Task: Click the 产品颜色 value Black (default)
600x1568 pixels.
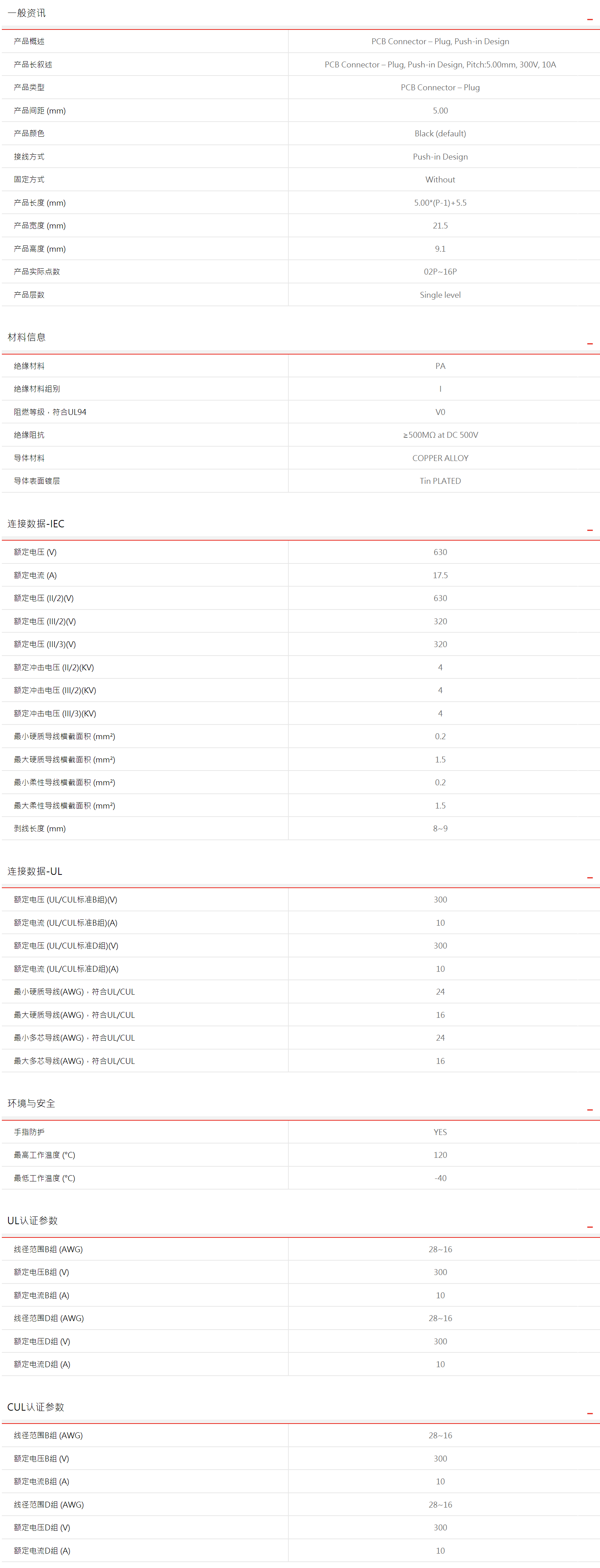Action: point(440,133)
